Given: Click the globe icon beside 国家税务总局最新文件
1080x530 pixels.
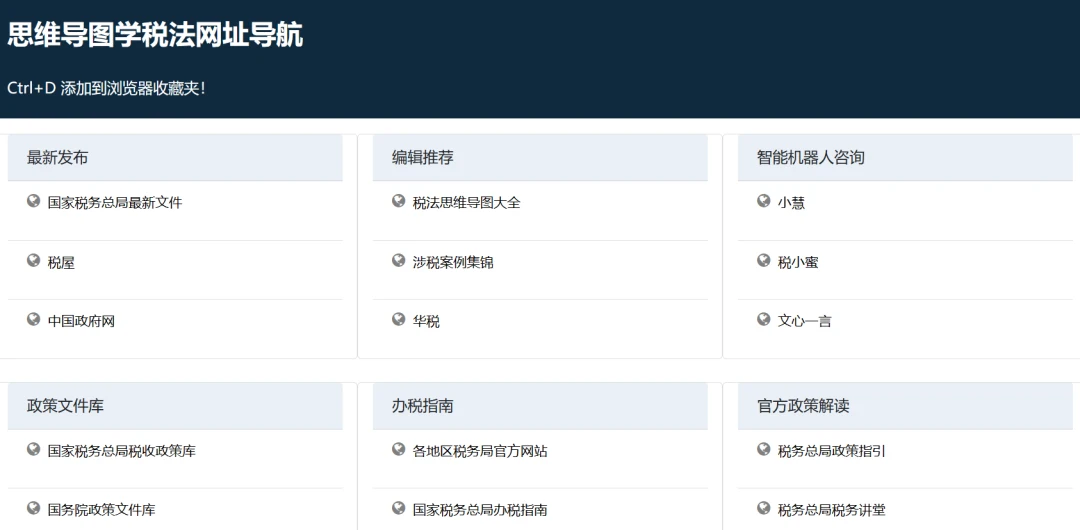Looking at the screenshot, I should [33, 201].
